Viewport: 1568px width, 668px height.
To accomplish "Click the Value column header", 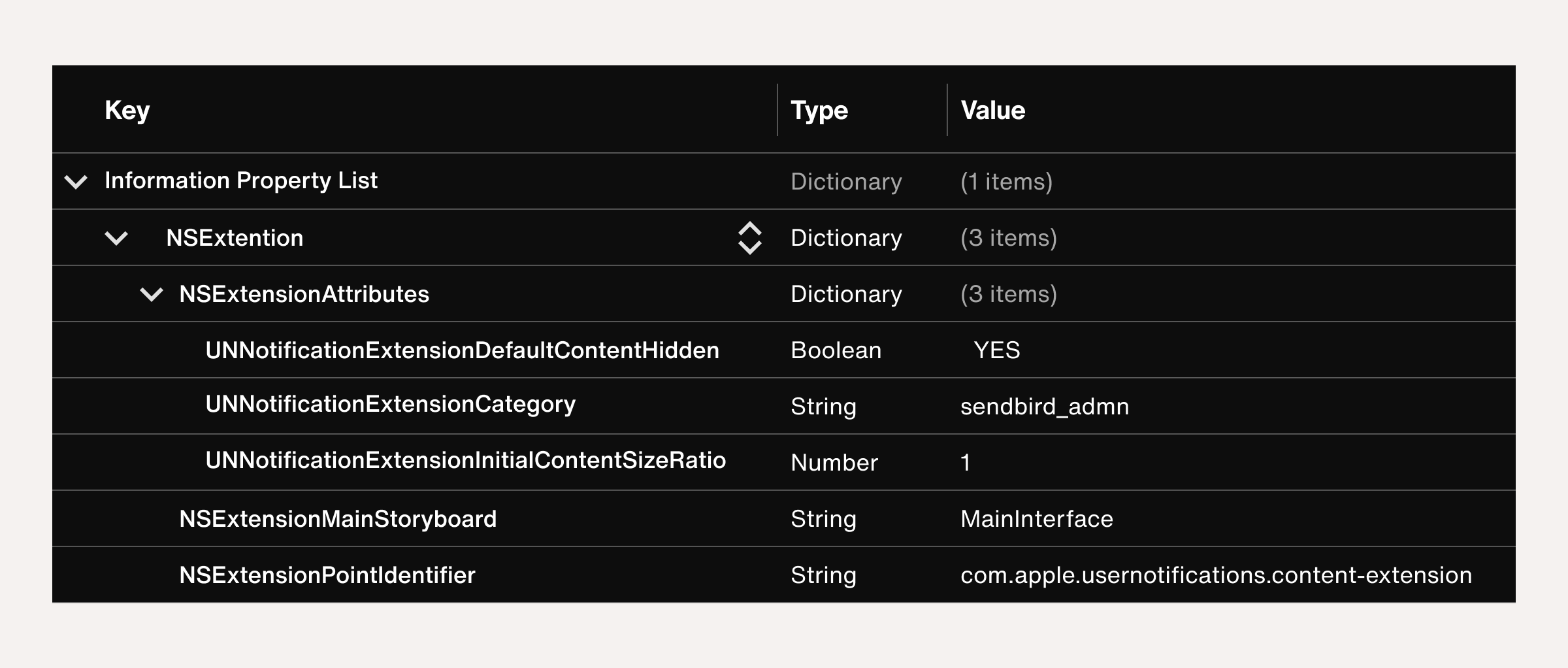I will click(x=992, y=110).
